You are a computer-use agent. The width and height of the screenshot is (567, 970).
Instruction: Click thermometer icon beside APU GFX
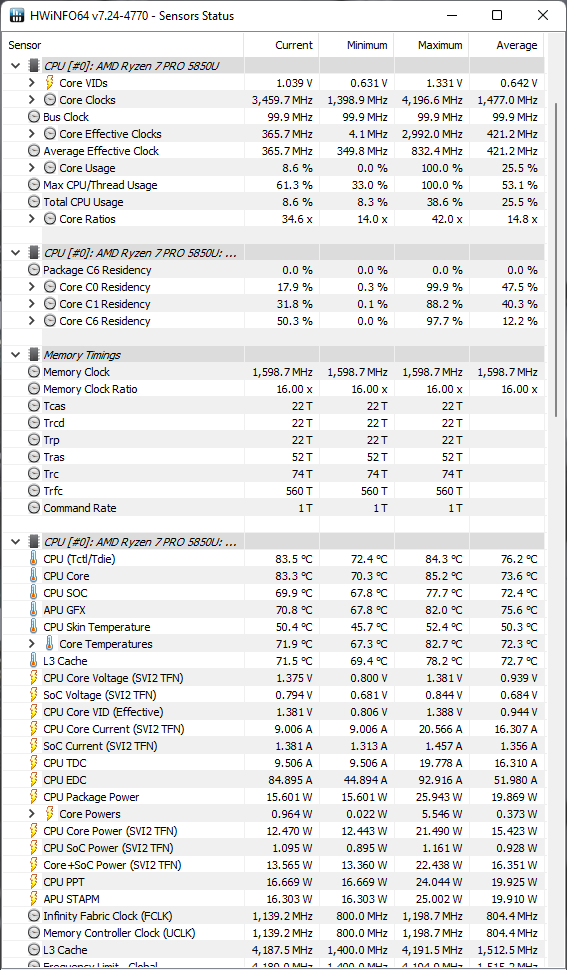coord(33,610)
